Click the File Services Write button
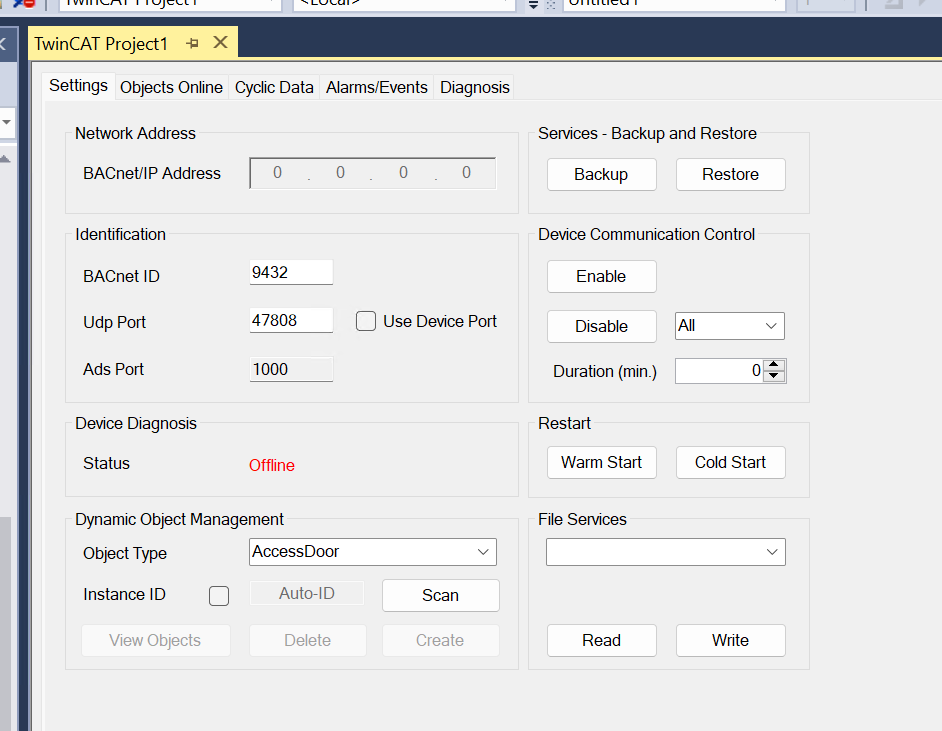The width and height of the screenshot is (942, 731). (x=731, y=640)
